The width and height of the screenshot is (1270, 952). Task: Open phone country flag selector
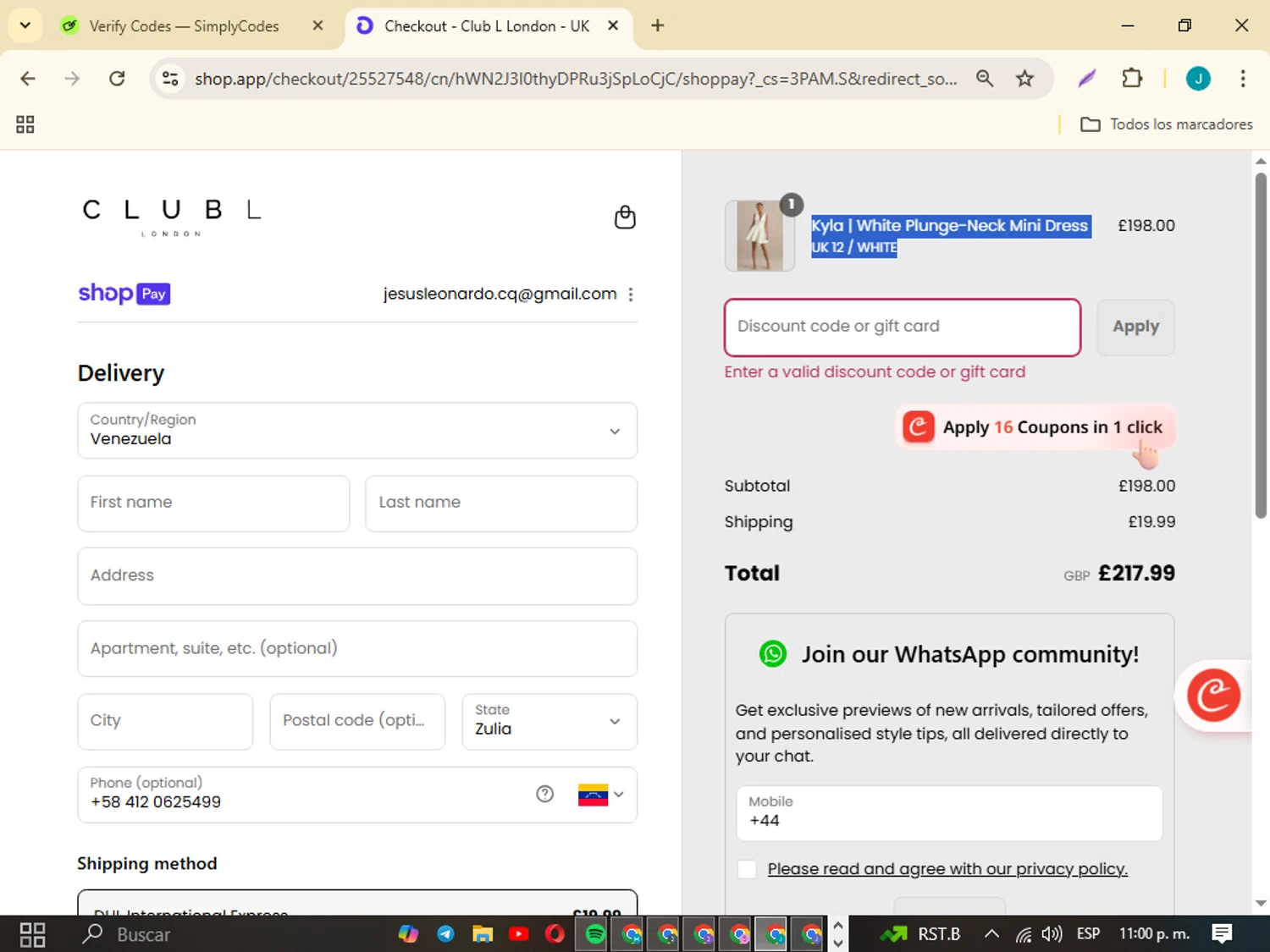tap(601, 795)
